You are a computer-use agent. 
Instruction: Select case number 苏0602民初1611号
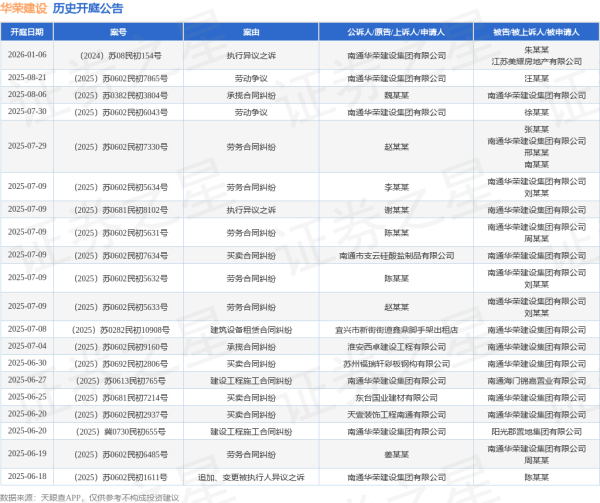coord(121,478)
